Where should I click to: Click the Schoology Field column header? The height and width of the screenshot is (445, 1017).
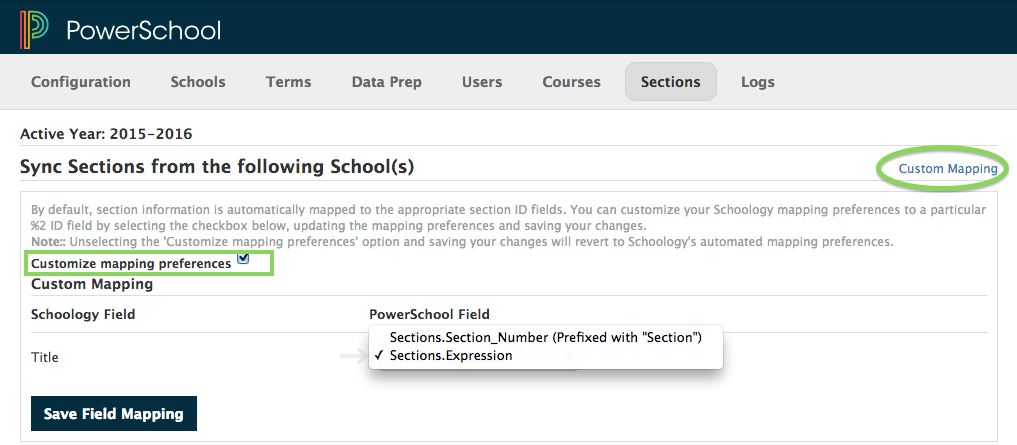(83, 314)
